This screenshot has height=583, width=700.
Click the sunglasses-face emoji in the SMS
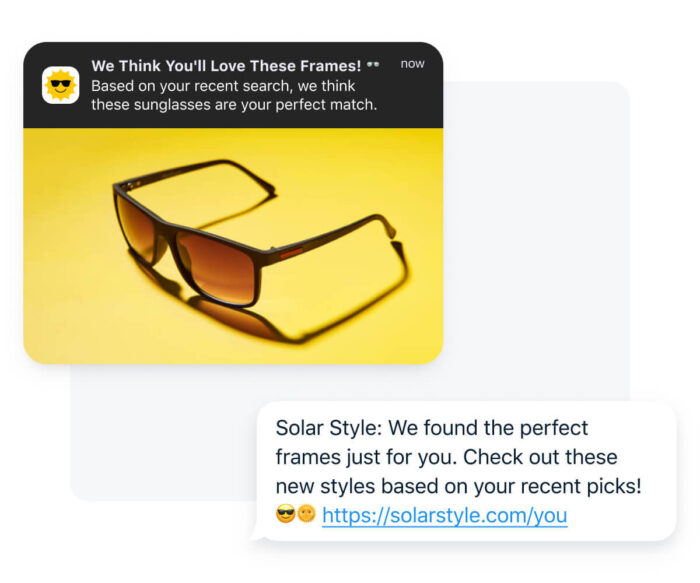coord(285,515)
